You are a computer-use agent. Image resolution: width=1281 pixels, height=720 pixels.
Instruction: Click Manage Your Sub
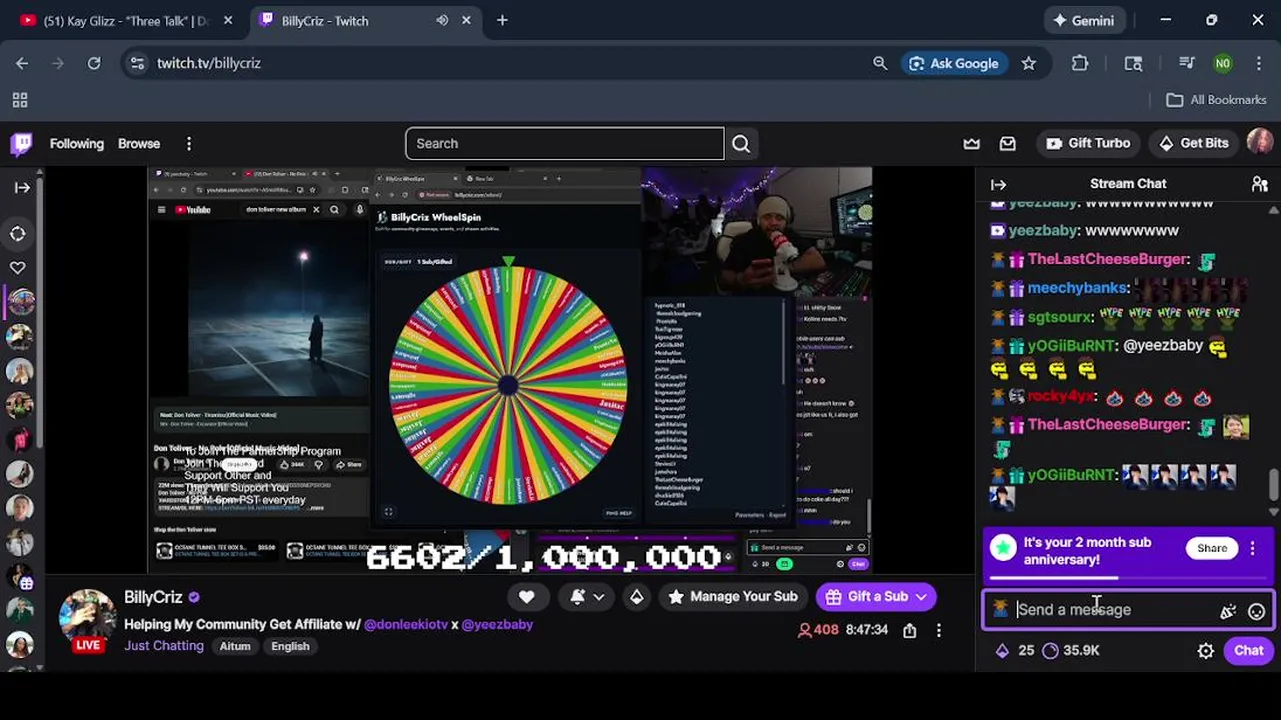733,597
